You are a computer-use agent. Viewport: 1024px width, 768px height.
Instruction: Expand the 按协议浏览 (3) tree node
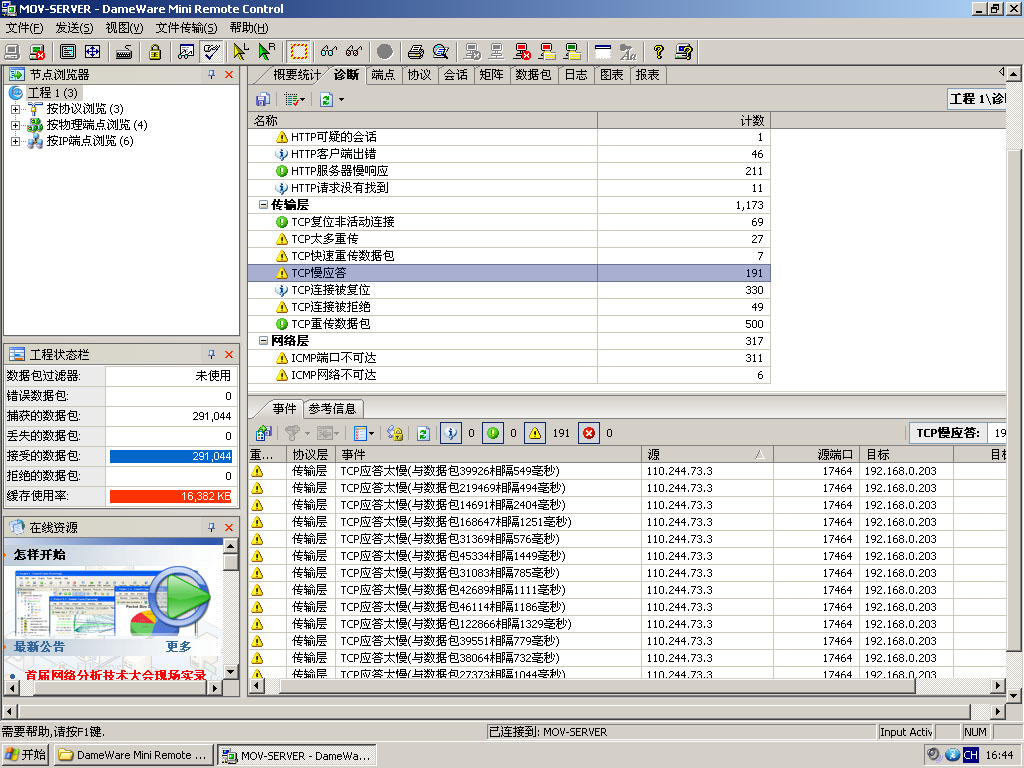15,109
